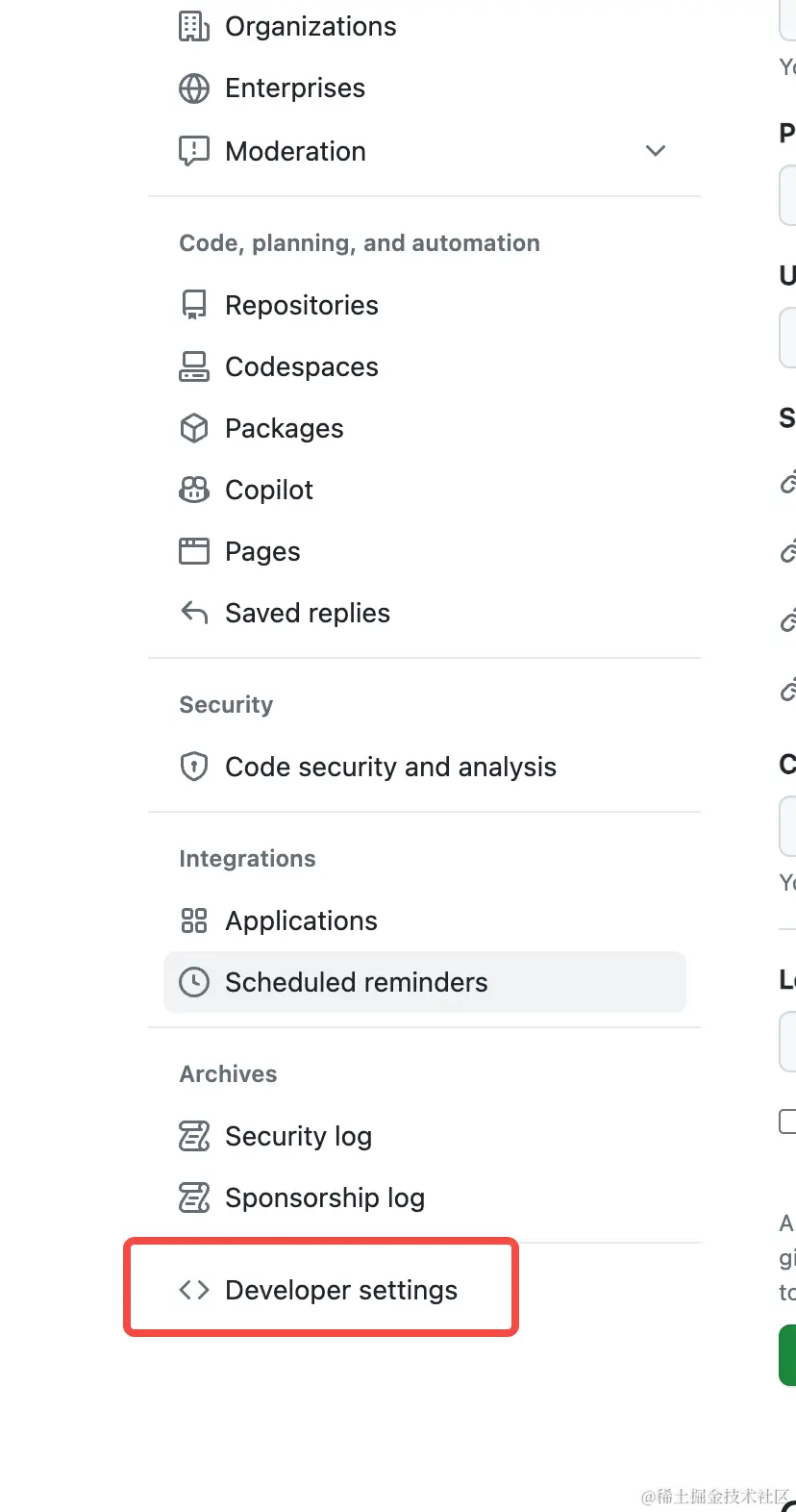Image resolution: width=796 pixels, height=1512 pixels.
Task: Click the Repositories book icon
Action: point(194,305)
